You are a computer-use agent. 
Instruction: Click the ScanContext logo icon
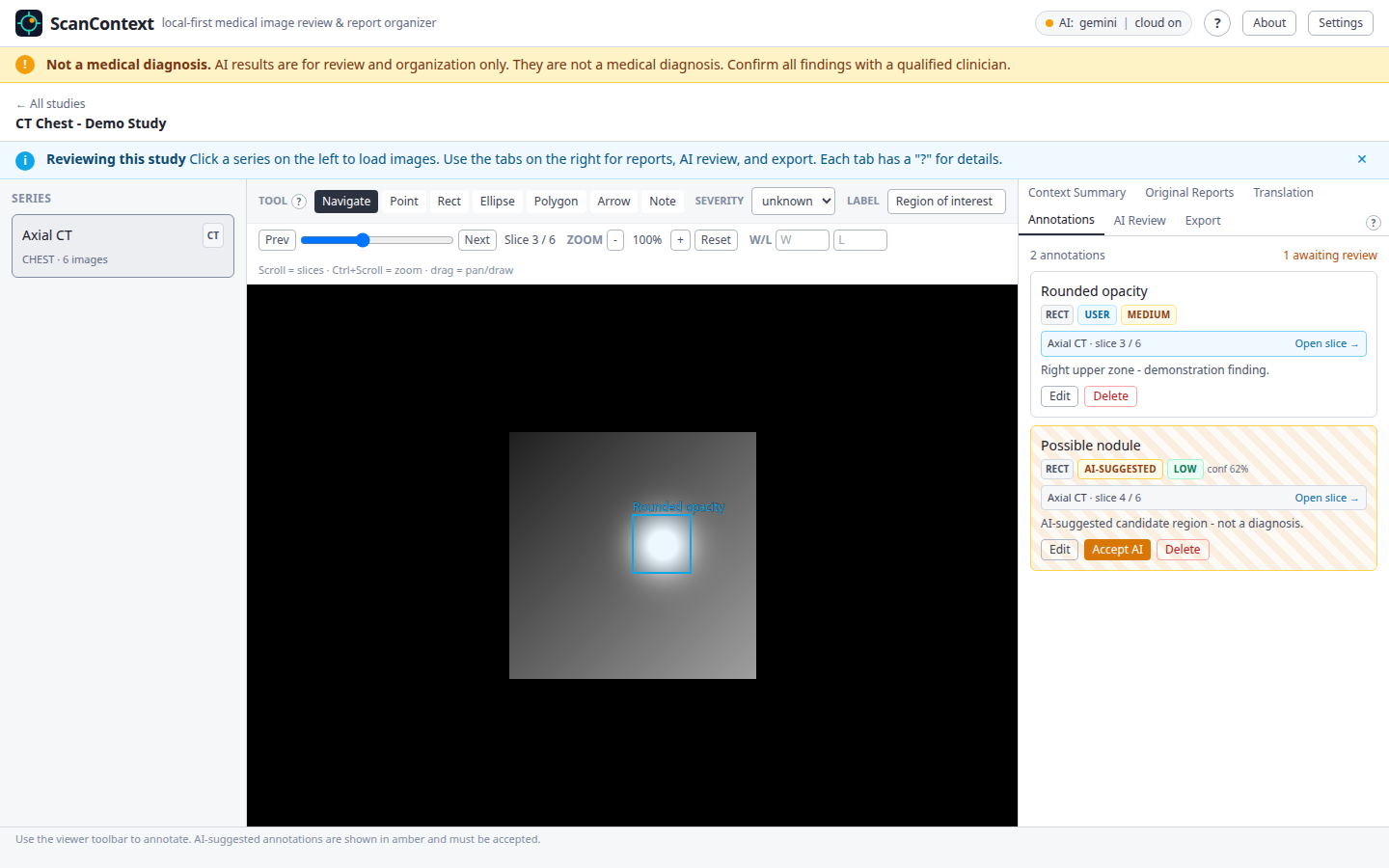click(x=29, y=23)
